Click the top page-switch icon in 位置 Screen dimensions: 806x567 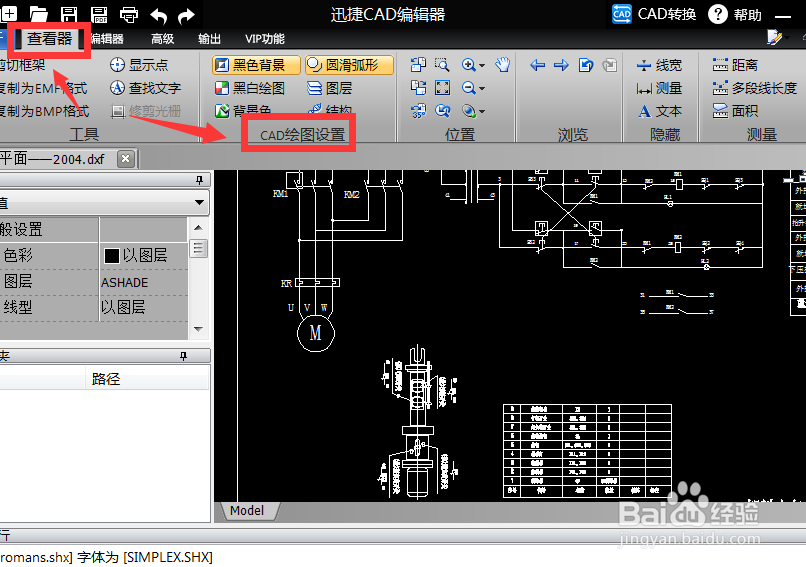click(418, 65)
